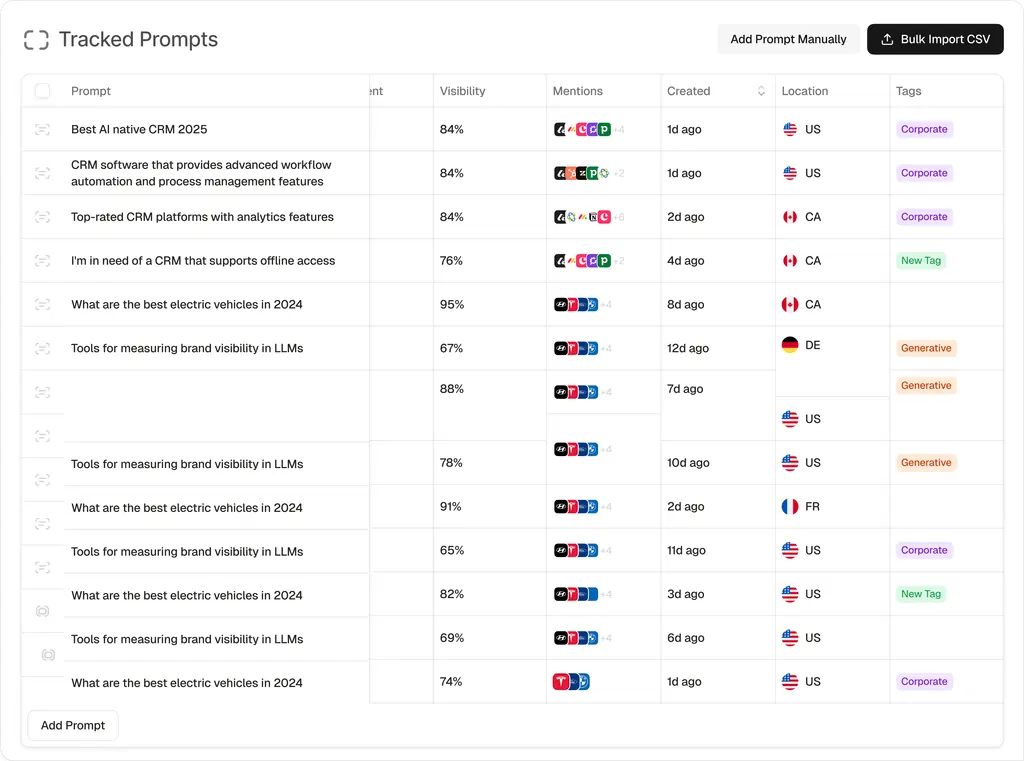Click the French flag icon for FR
Screen dimensions: 1024x761
790,507
